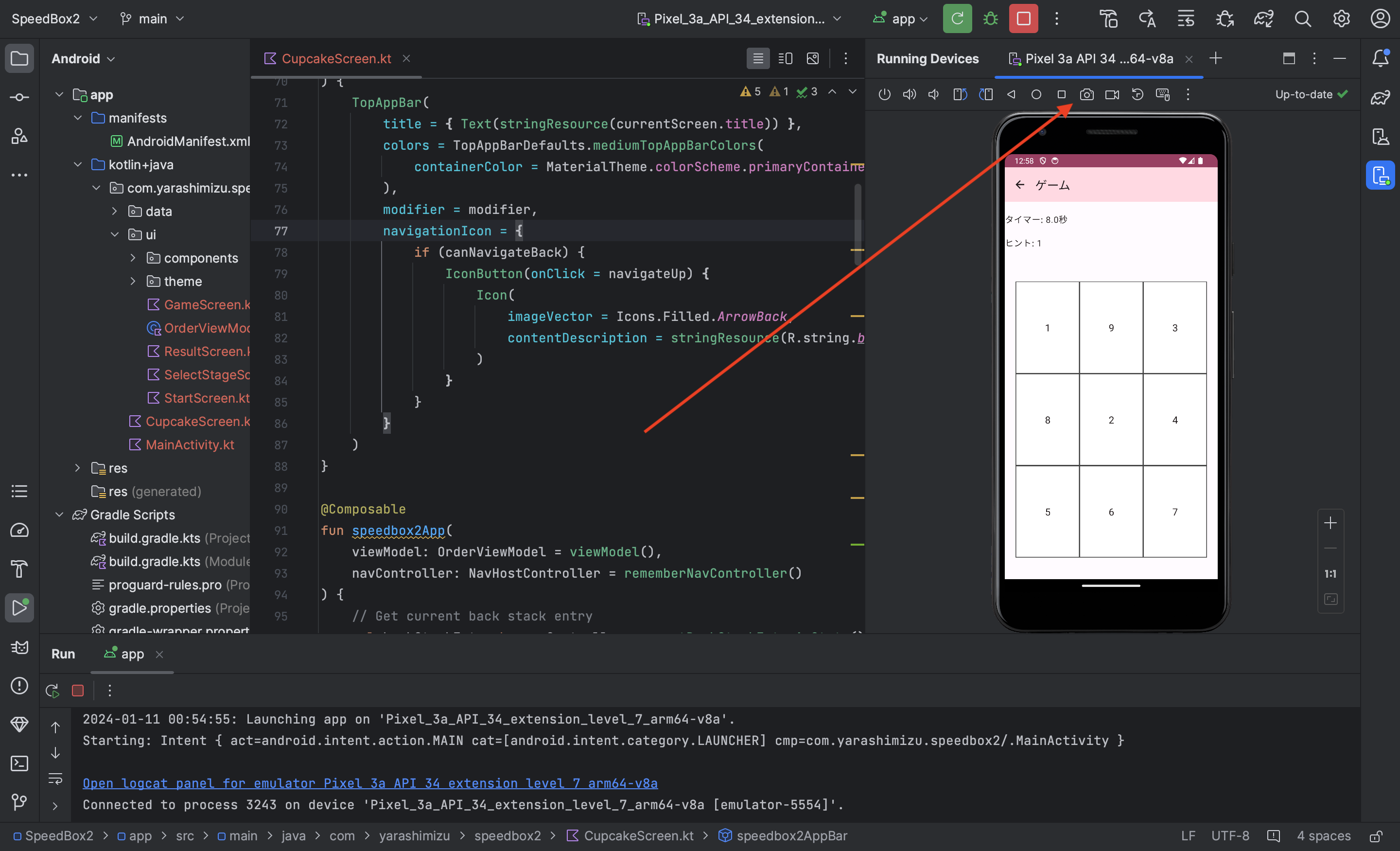Viewport: 1400px width, 851px height.
Task: Select app tab in Run panel
Action: click(131, 654)
